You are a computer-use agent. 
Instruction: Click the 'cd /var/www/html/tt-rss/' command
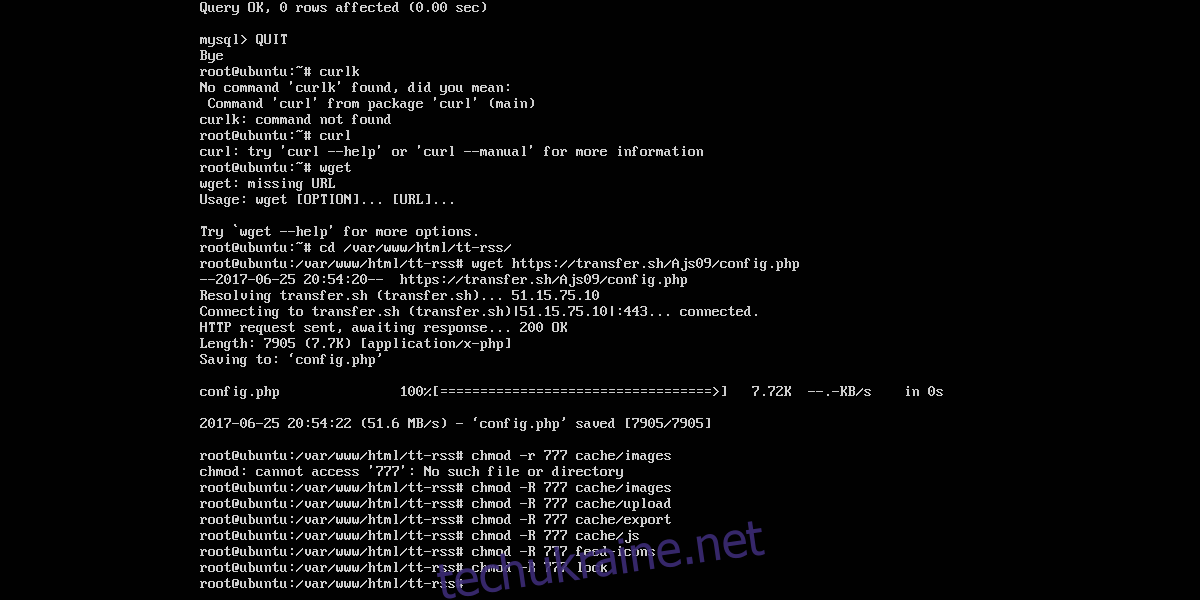pos(415,248)
